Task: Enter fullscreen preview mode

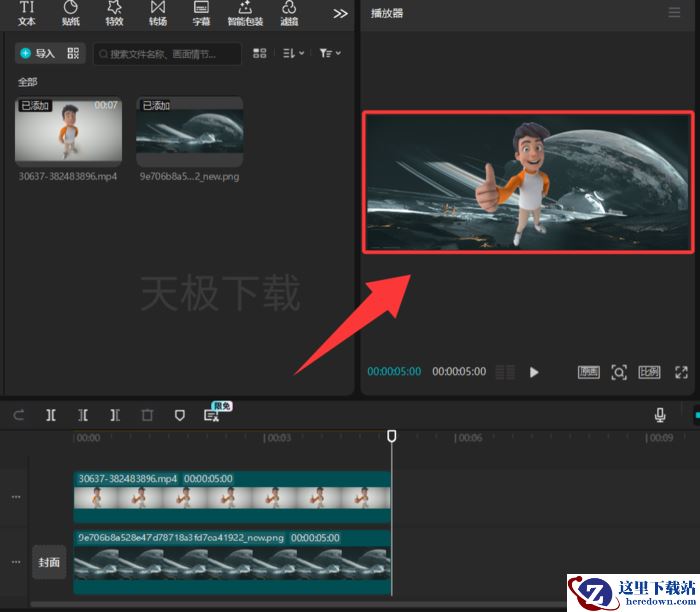Action: (x=681, y=372)
